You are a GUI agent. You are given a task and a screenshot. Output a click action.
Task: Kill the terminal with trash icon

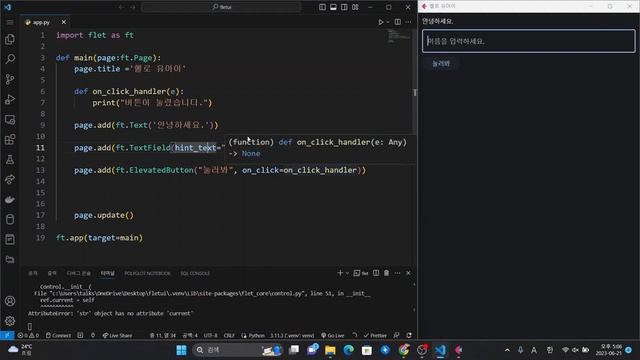click(387, 273)
